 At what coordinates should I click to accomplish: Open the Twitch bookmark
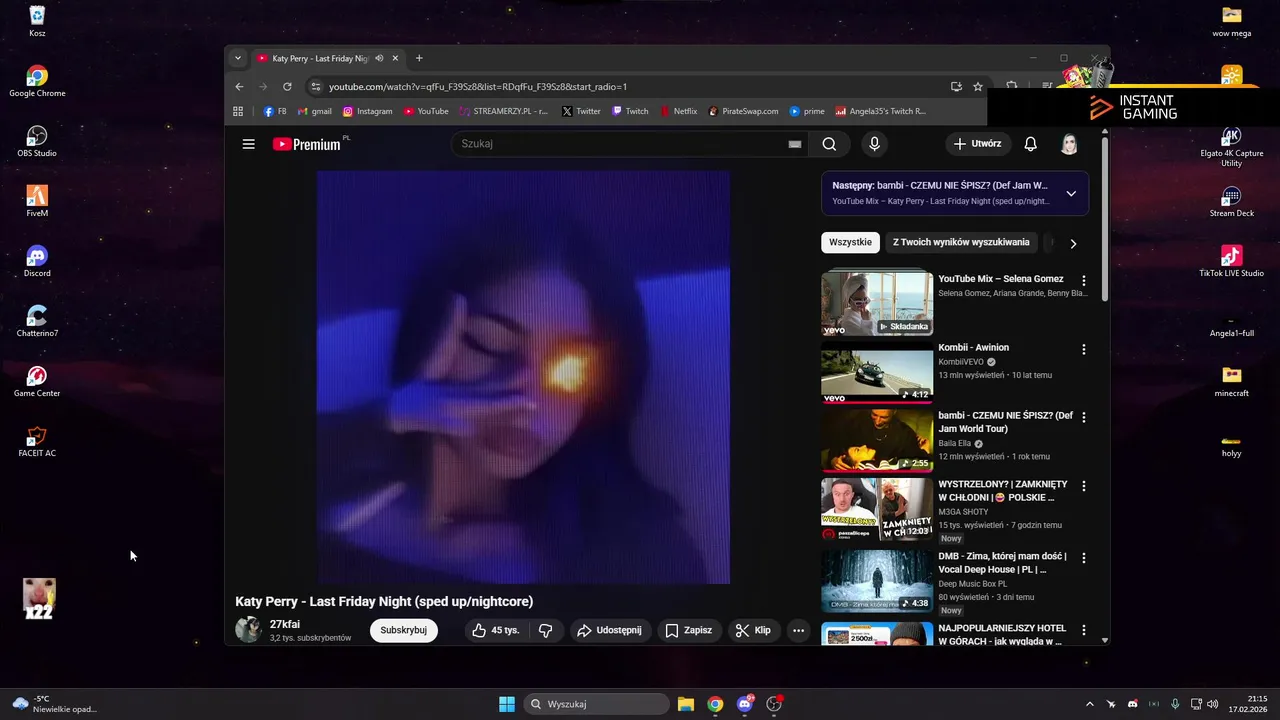630,111
